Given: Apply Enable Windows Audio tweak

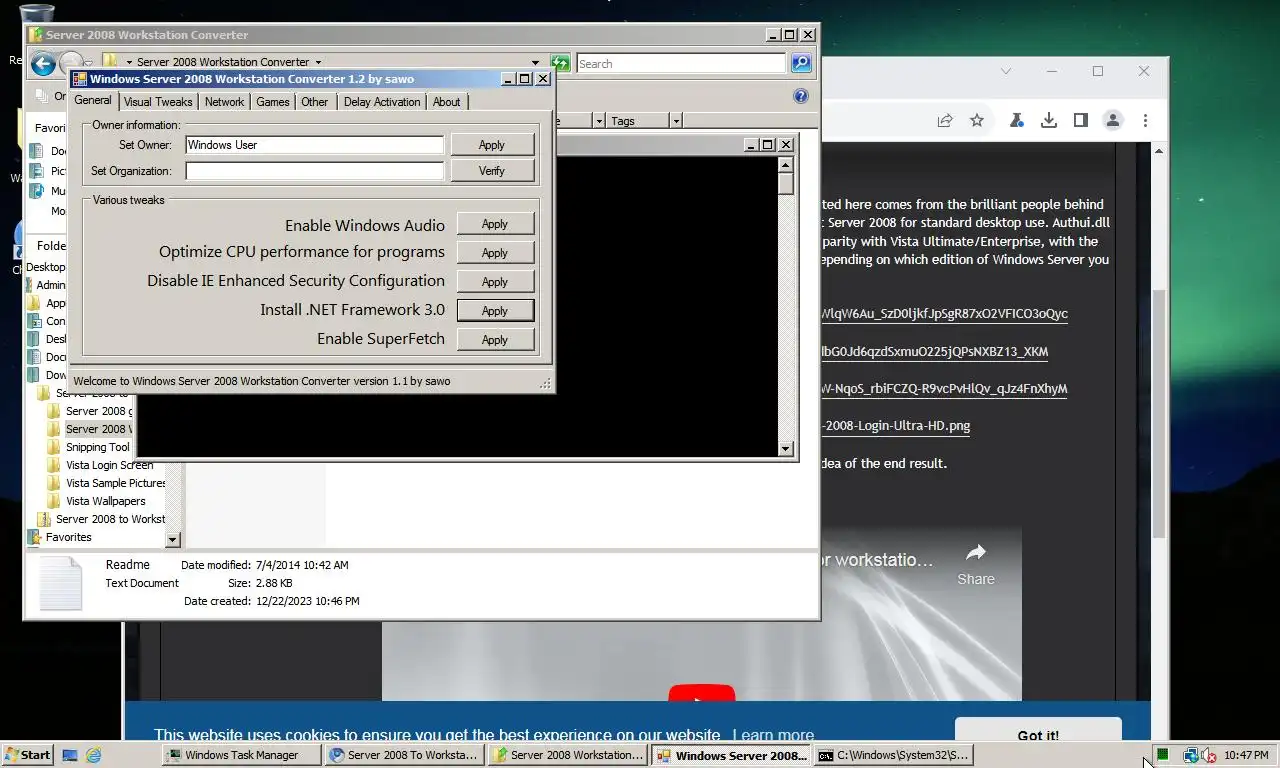Looking at the screenshot, I should click(x=495, y=224).
